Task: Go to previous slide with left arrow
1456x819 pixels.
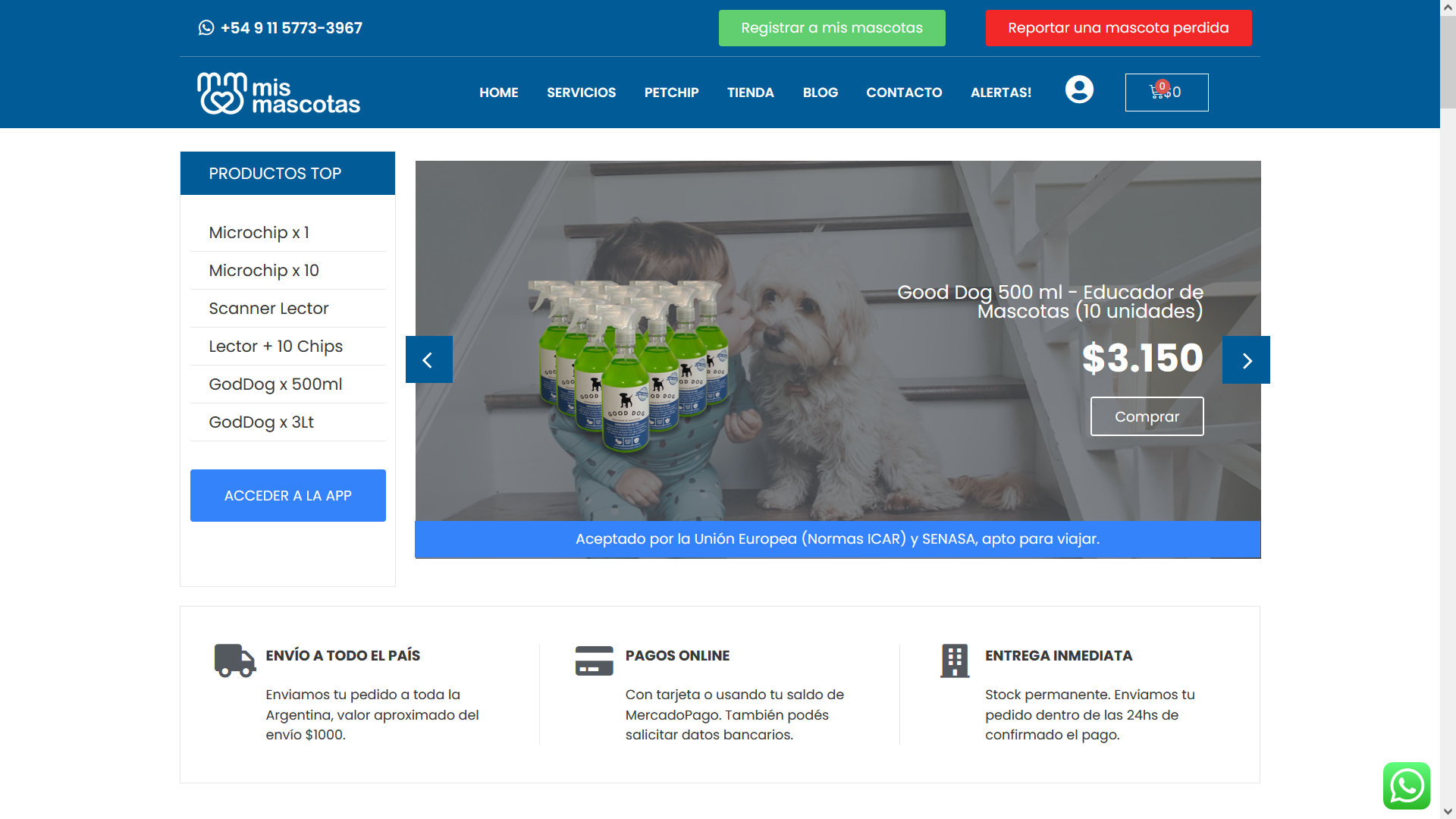Action: 428,359
